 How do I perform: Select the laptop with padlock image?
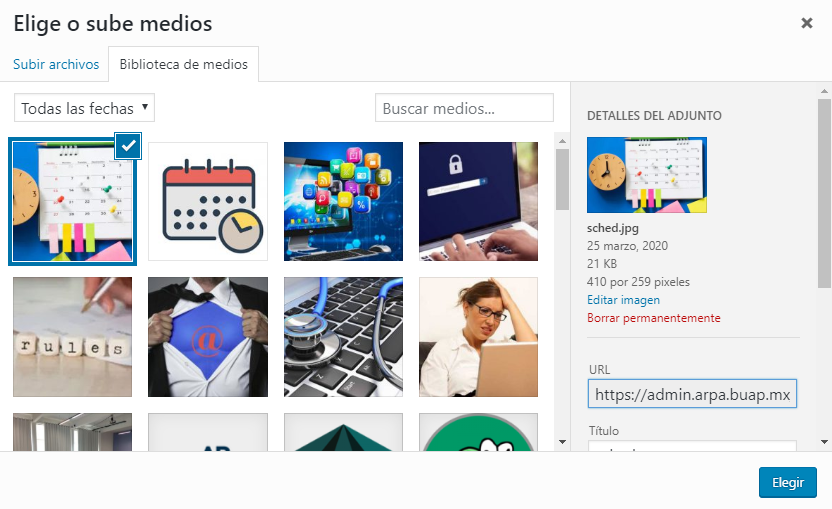point(479,201)
